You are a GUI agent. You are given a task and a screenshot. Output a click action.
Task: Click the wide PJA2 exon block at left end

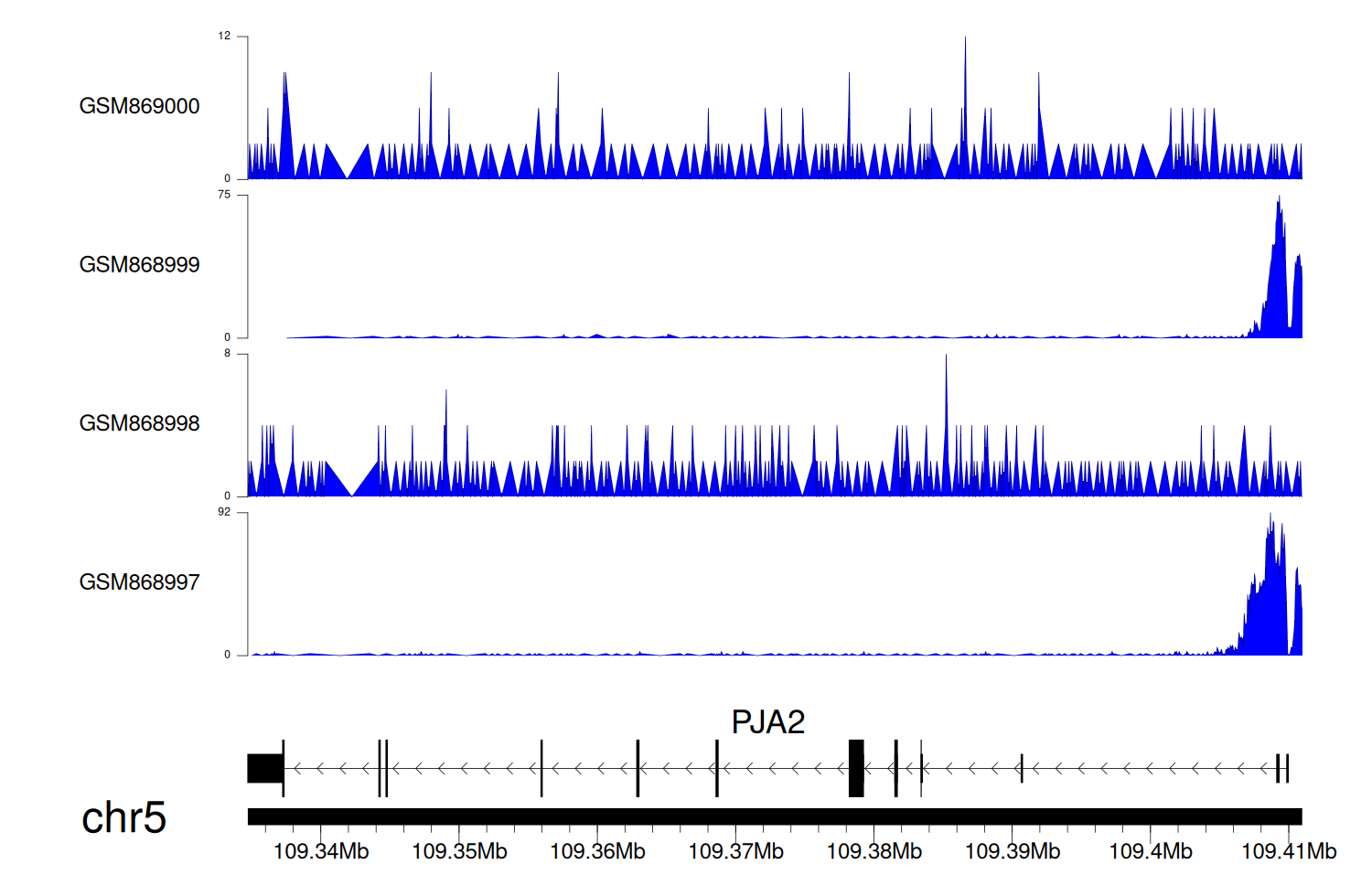click(265, 768)
